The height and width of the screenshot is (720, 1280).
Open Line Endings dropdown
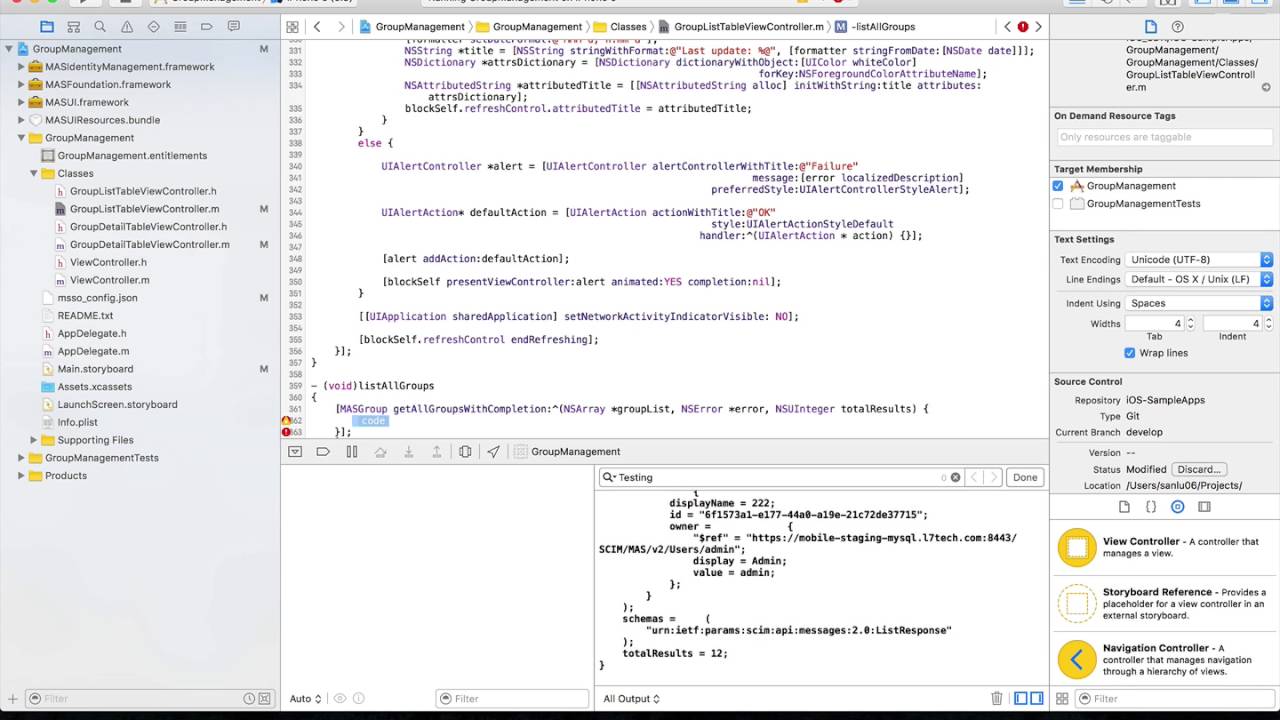pyautogui.click(x=1199, y=280)
